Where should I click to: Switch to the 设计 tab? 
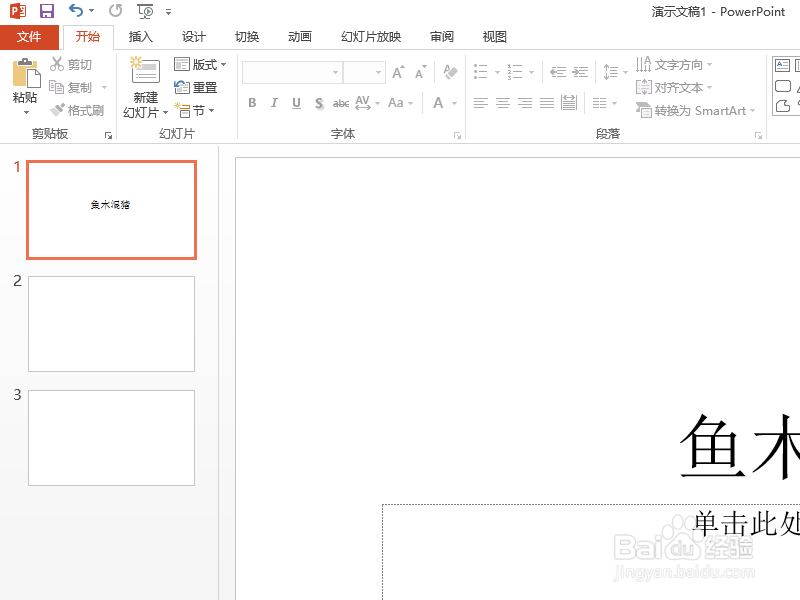(x=194, y=37)
